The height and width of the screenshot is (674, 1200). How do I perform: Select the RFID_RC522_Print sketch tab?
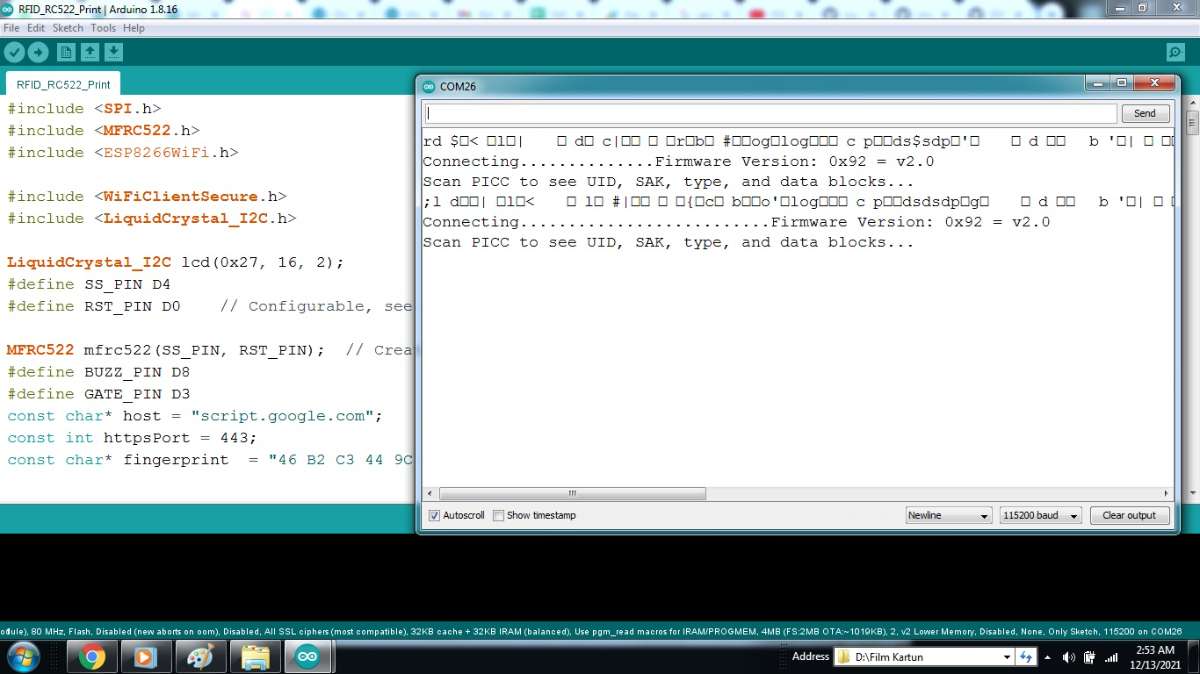(x=64, y=85)
